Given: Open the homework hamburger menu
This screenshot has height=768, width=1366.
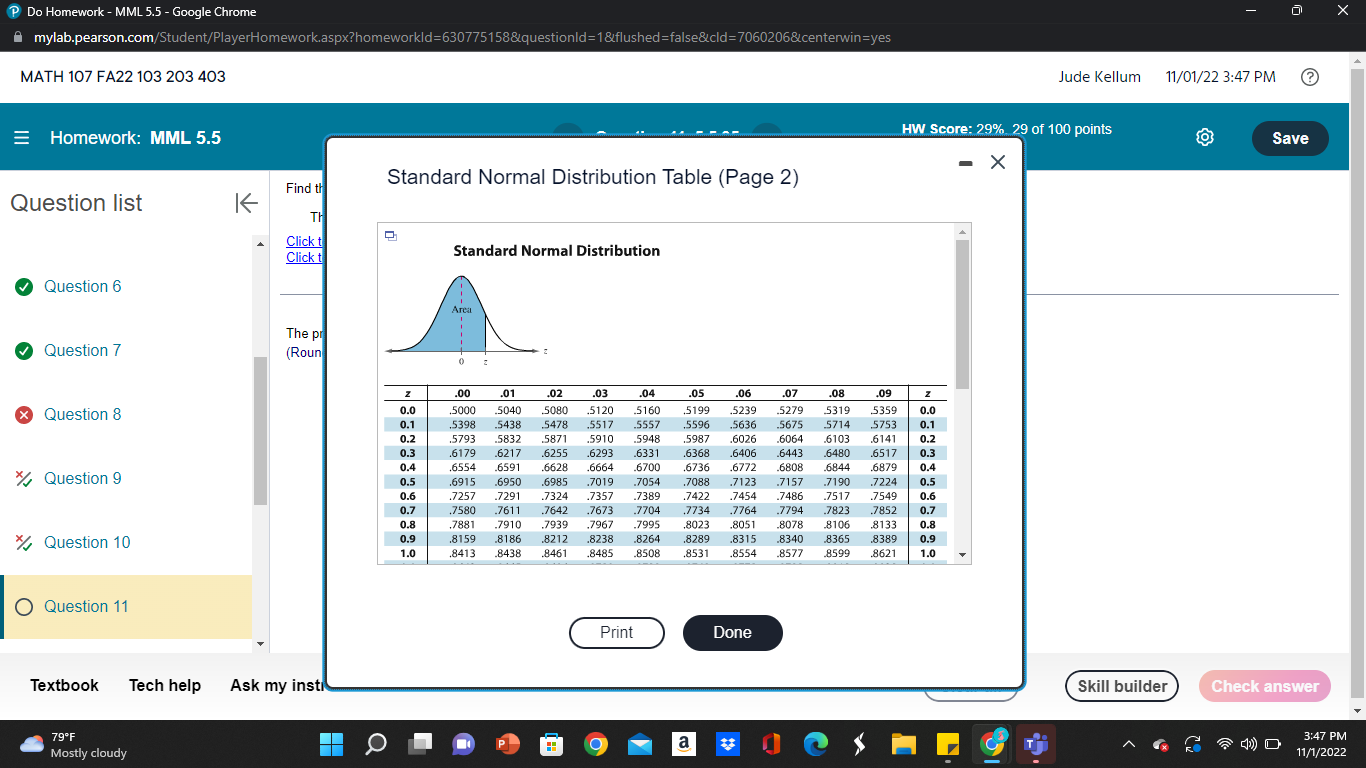Looking at the screenshot, I should [22, 138].
